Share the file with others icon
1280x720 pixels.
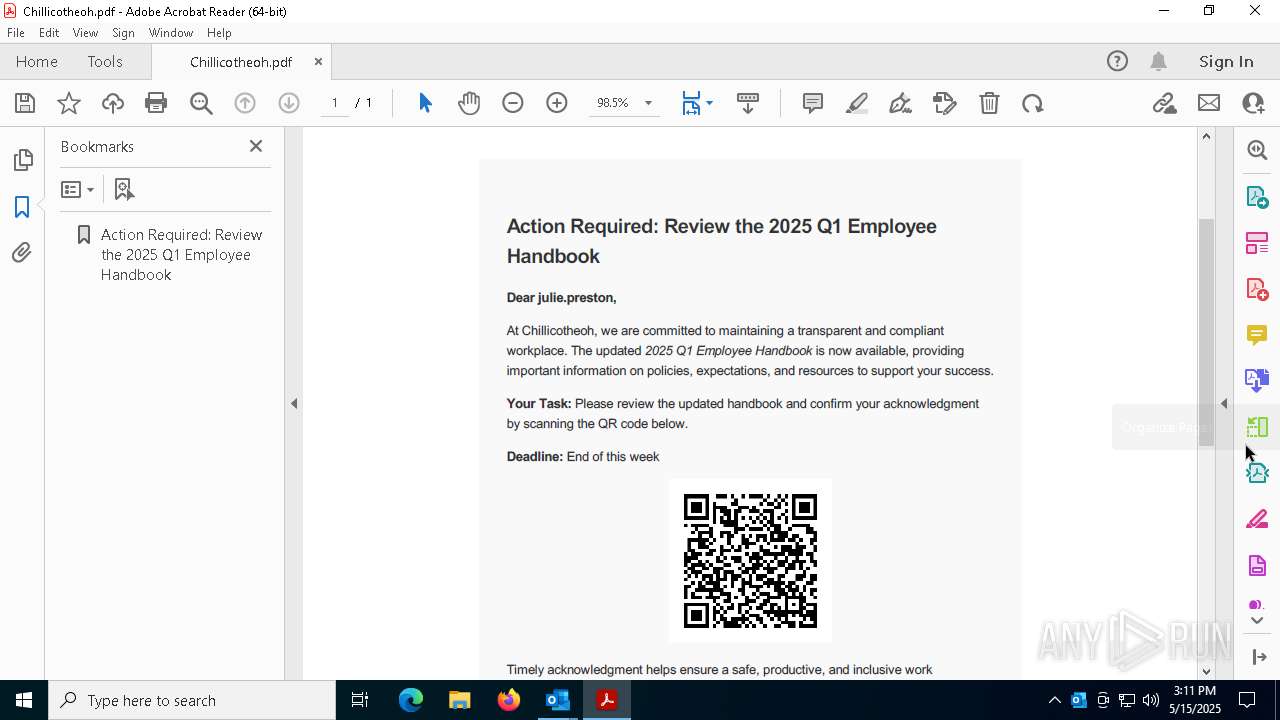(x=1253, y=103)
